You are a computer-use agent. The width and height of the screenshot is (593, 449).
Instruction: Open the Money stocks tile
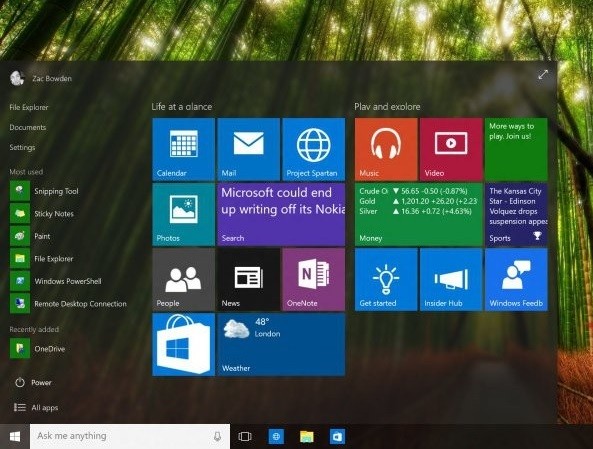[x=419, y=214]
